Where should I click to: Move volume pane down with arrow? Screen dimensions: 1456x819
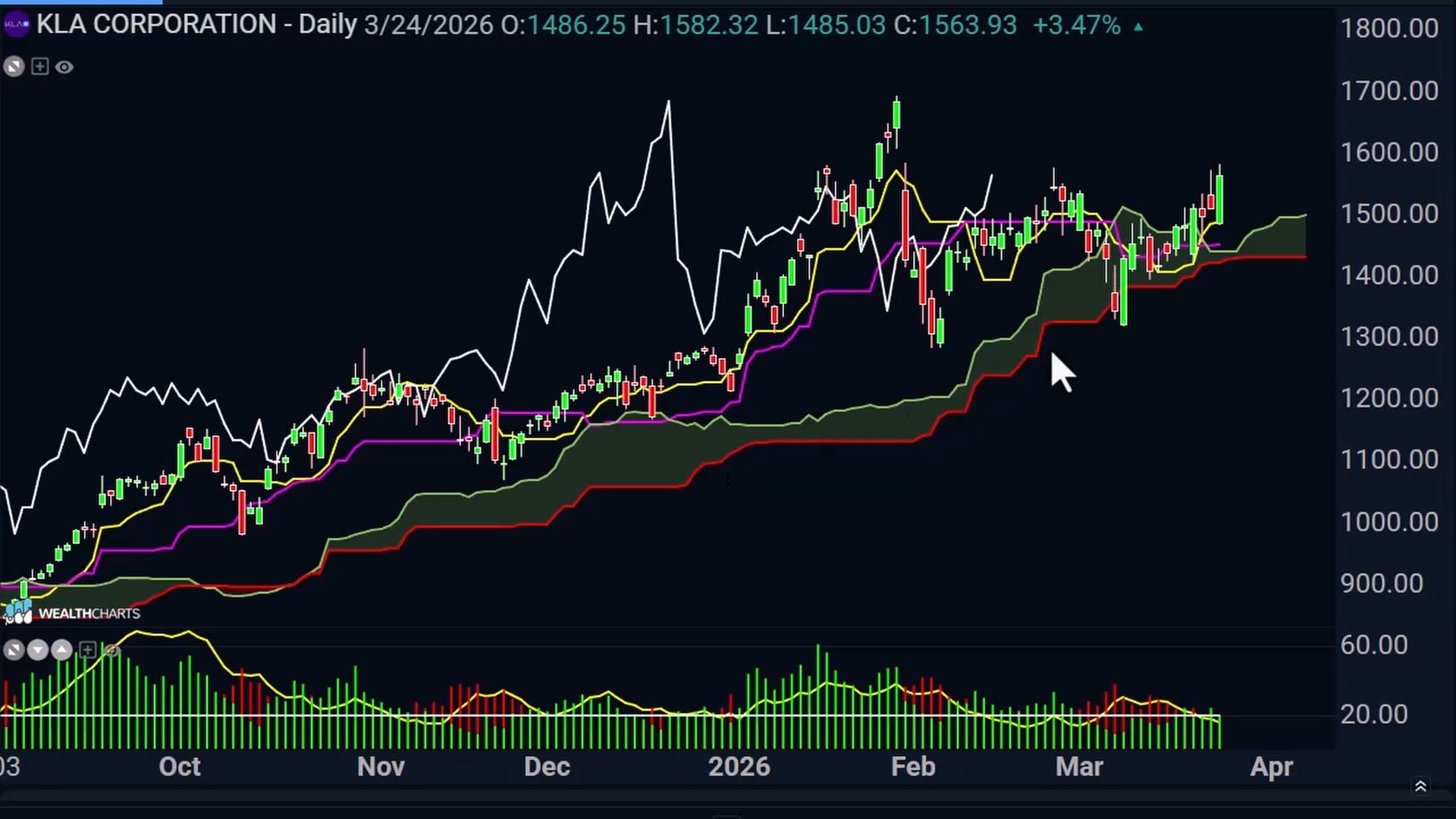(38, 650)
